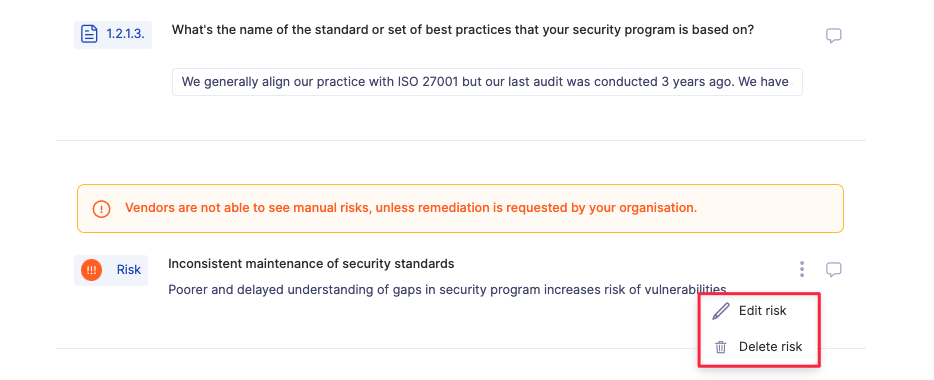Click into the ISO 27001 answer text field
This screenshot has width=934, height=380.
[487, 82]
